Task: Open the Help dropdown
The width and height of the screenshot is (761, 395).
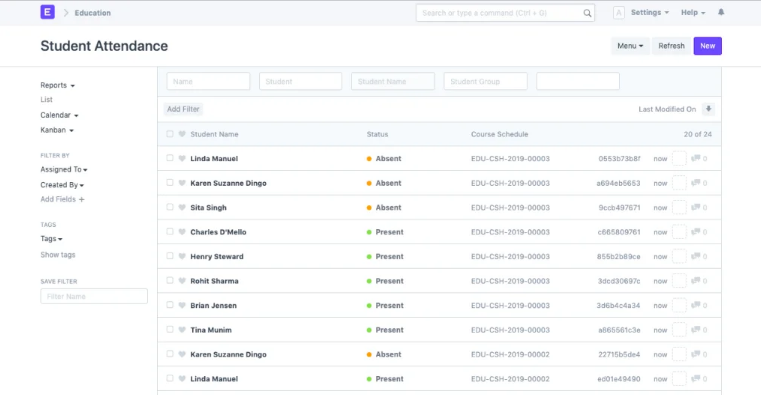Action: point(693,13)
